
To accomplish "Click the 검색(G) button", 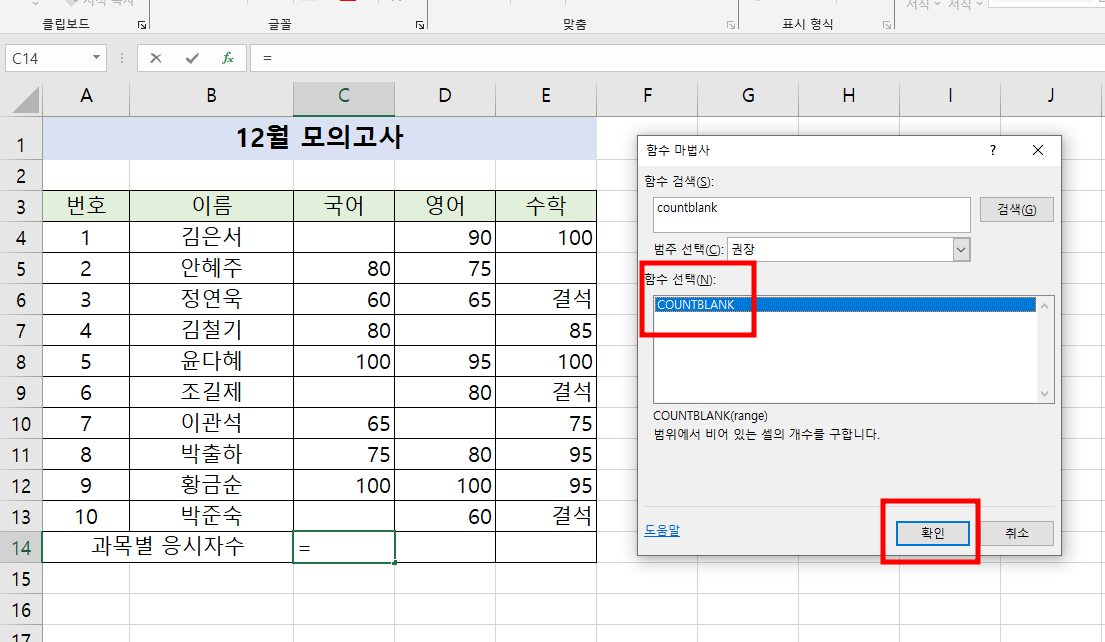I will pos(1016,209).
